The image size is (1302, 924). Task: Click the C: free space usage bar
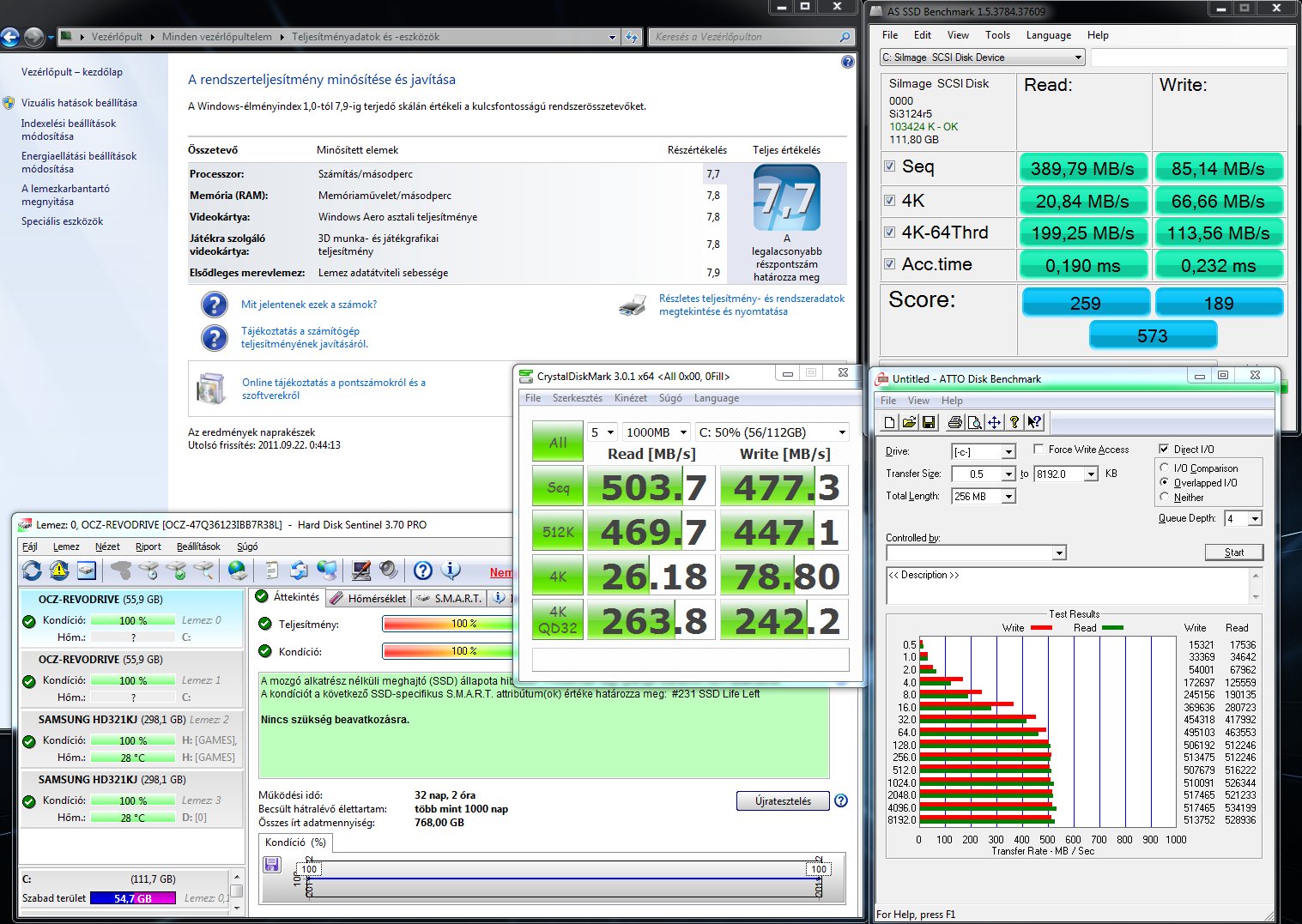click(132, 898)
